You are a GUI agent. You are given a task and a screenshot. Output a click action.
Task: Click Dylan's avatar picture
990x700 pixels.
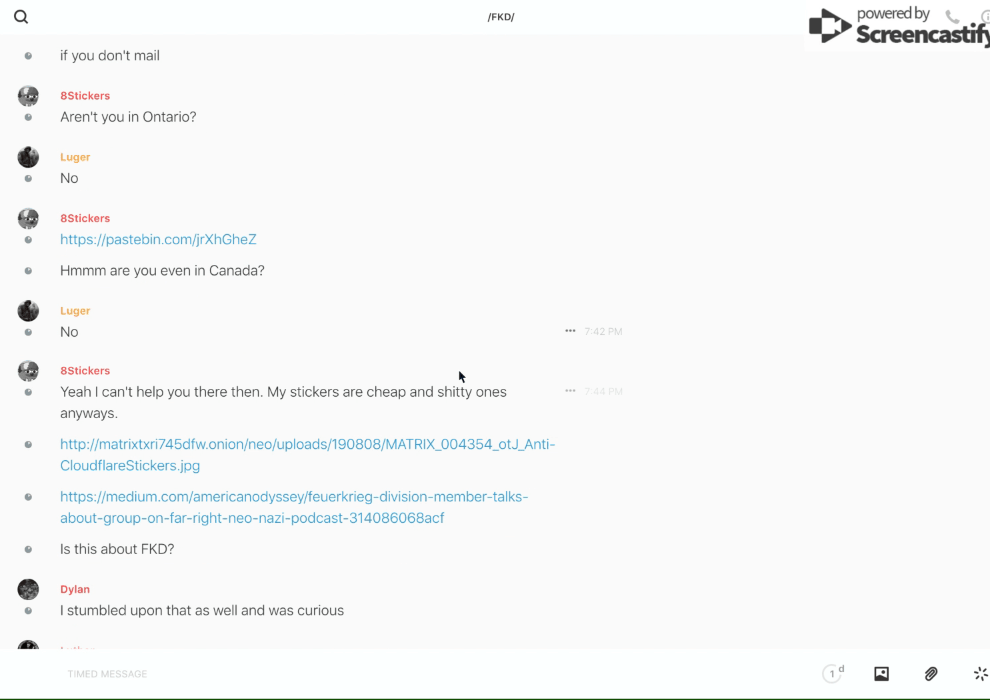coord(28,590)
